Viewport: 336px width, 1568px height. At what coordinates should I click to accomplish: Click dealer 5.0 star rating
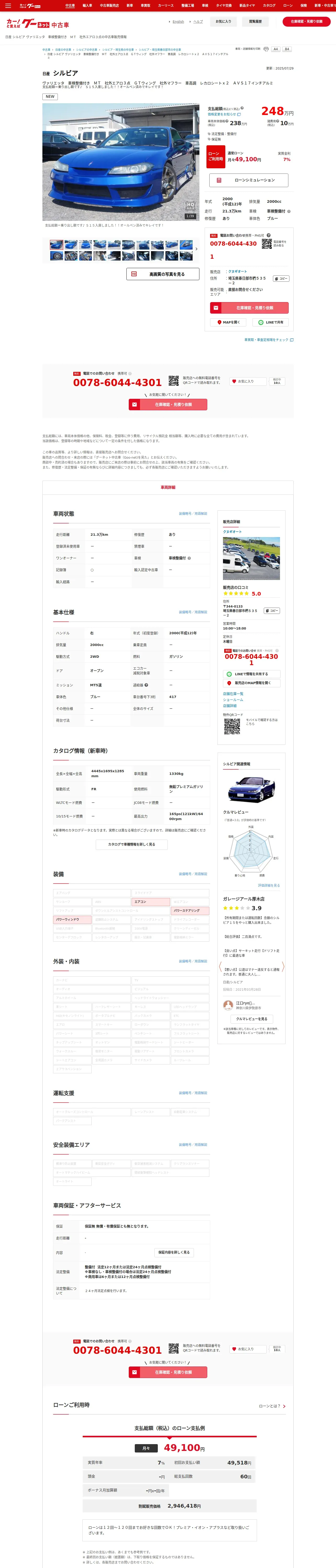click(x=242, y=593)
